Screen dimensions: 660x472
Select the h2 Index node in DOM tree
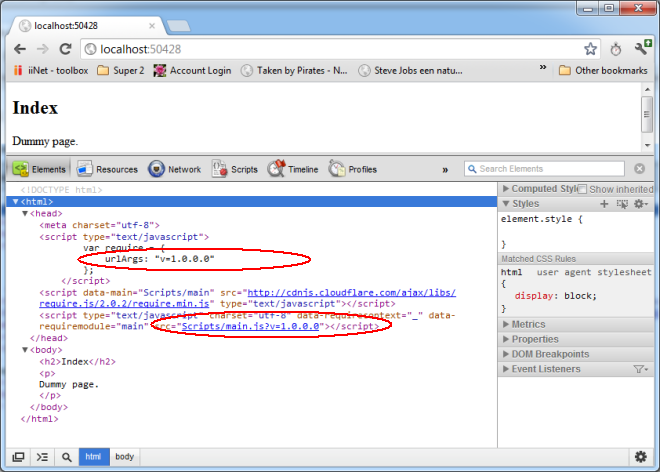point(77,362)
